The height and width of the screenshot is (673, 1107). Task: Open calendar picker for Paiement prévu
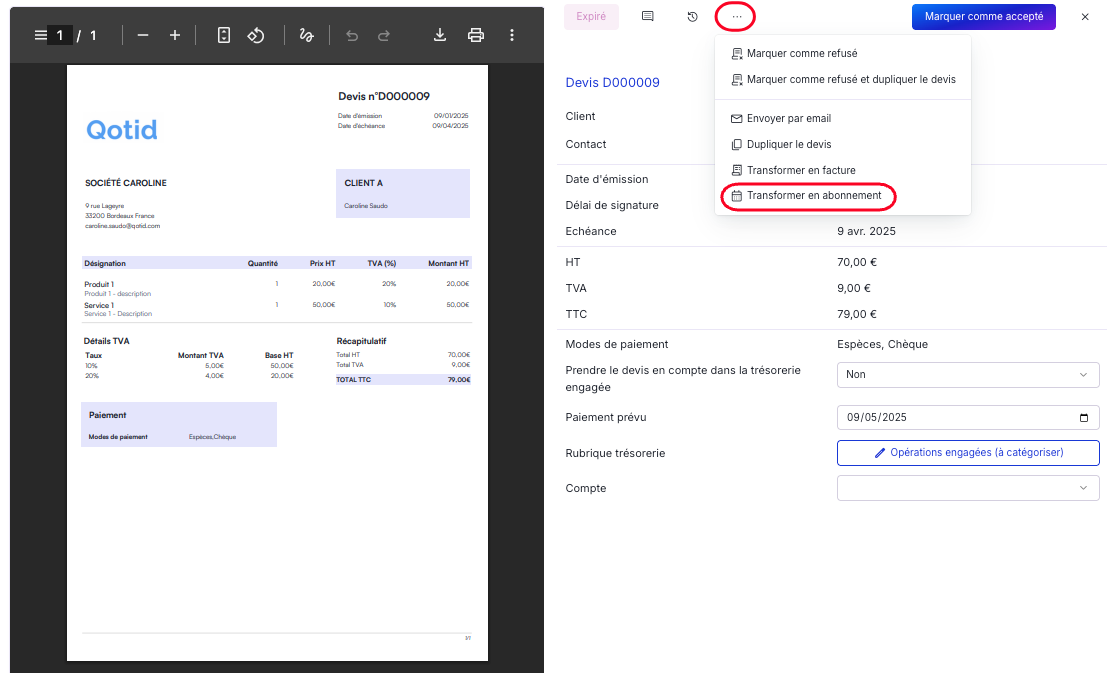pyautogui.click(x=1084, y=418)
